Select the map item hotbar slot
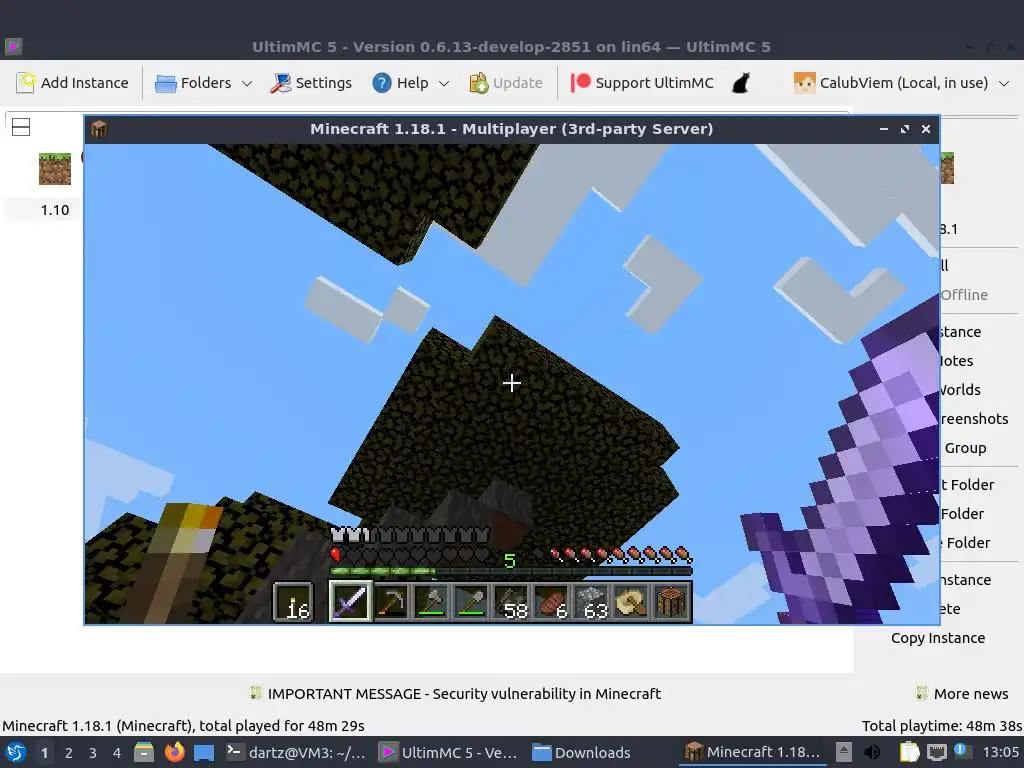This screenshot has width=1024, height=768. coord(632,601)
